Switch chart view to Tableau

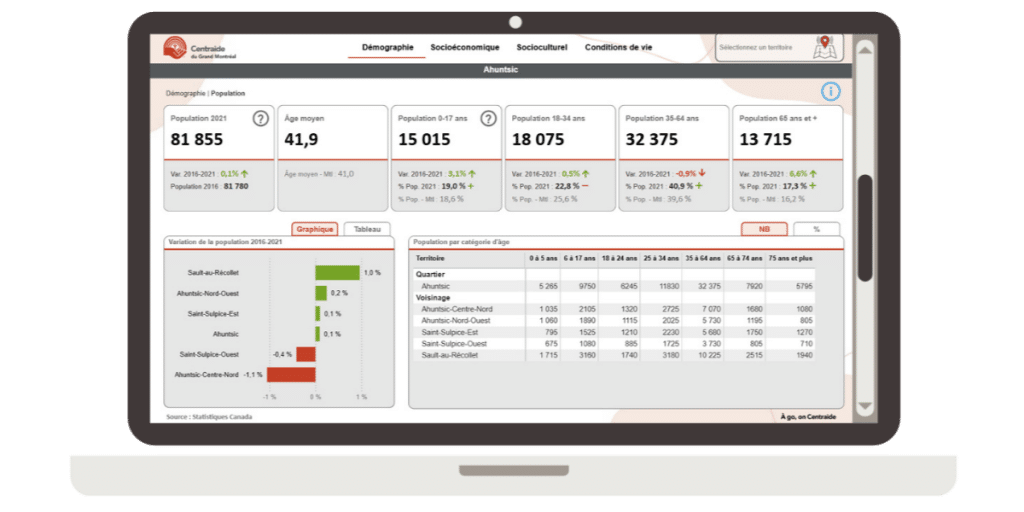(x=367, y=229)
